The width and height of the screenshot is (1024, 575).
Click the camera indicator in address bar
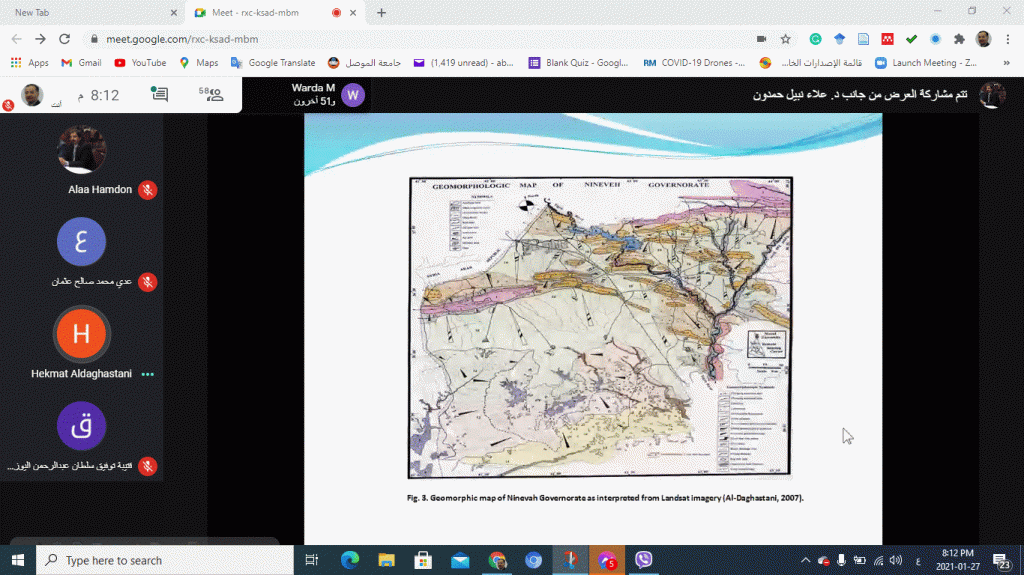761,39
